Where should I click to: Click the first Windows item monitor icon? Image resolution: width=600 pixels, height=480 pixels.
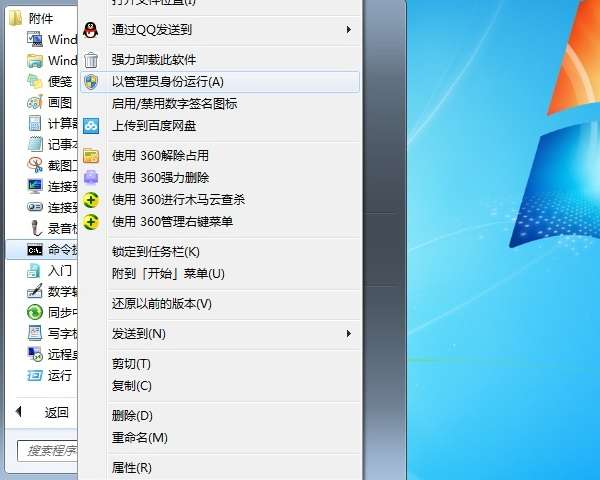pyautogui.click(x=35, y=39)
